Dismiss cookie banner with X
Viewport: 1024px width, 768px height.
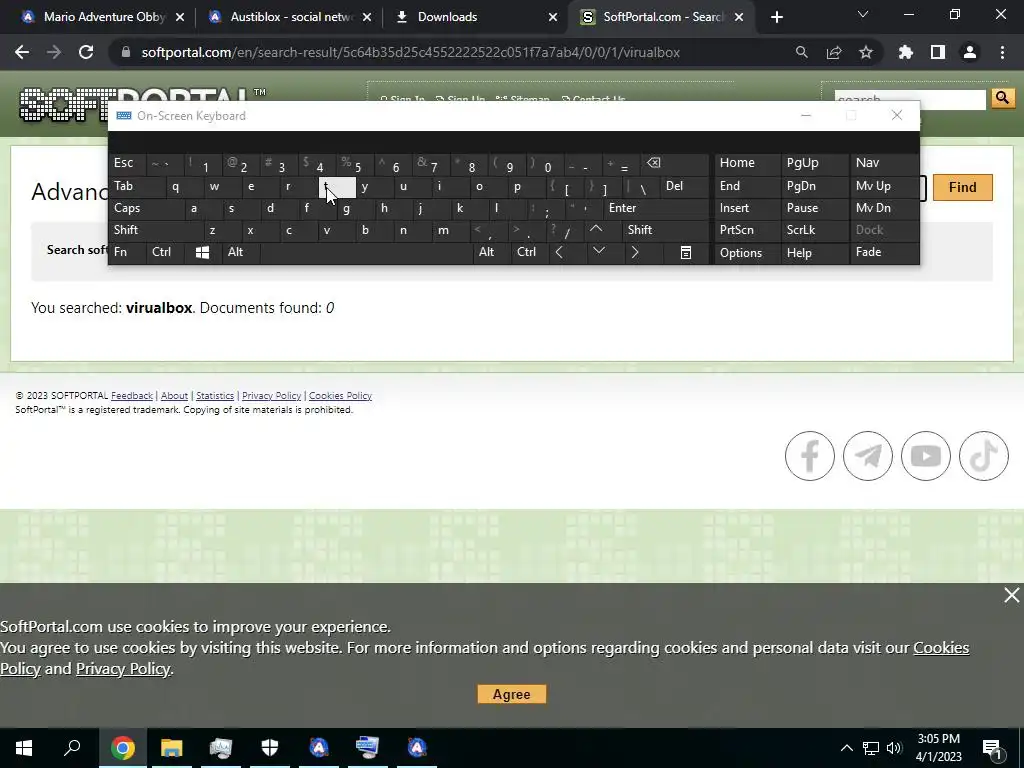click(x=1012, y=595)
